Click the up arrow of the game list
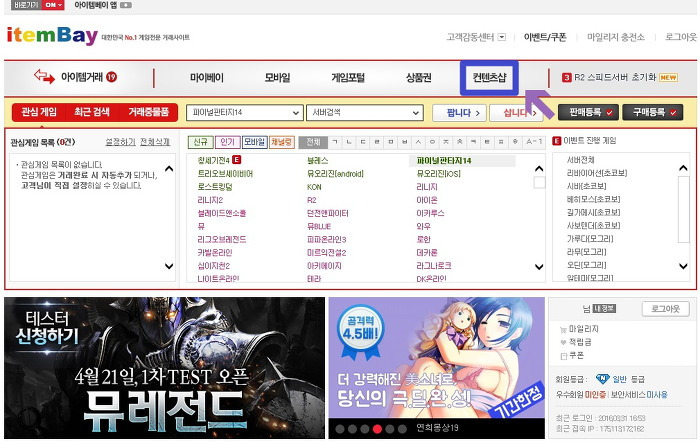 click(539, 169)
